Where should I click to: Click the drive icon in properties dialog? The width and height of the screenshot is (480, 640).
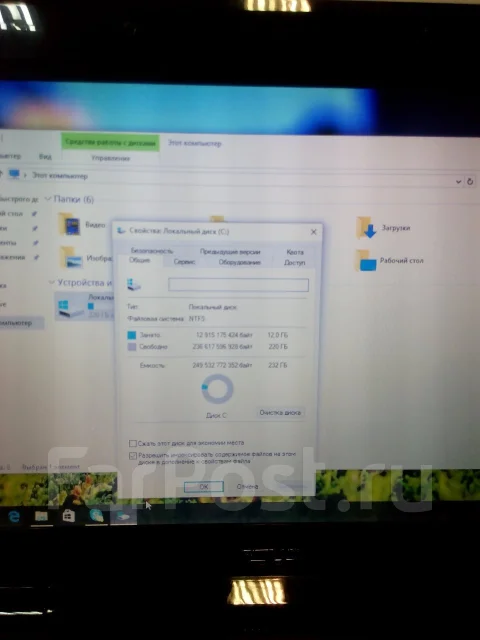[134, 284]
